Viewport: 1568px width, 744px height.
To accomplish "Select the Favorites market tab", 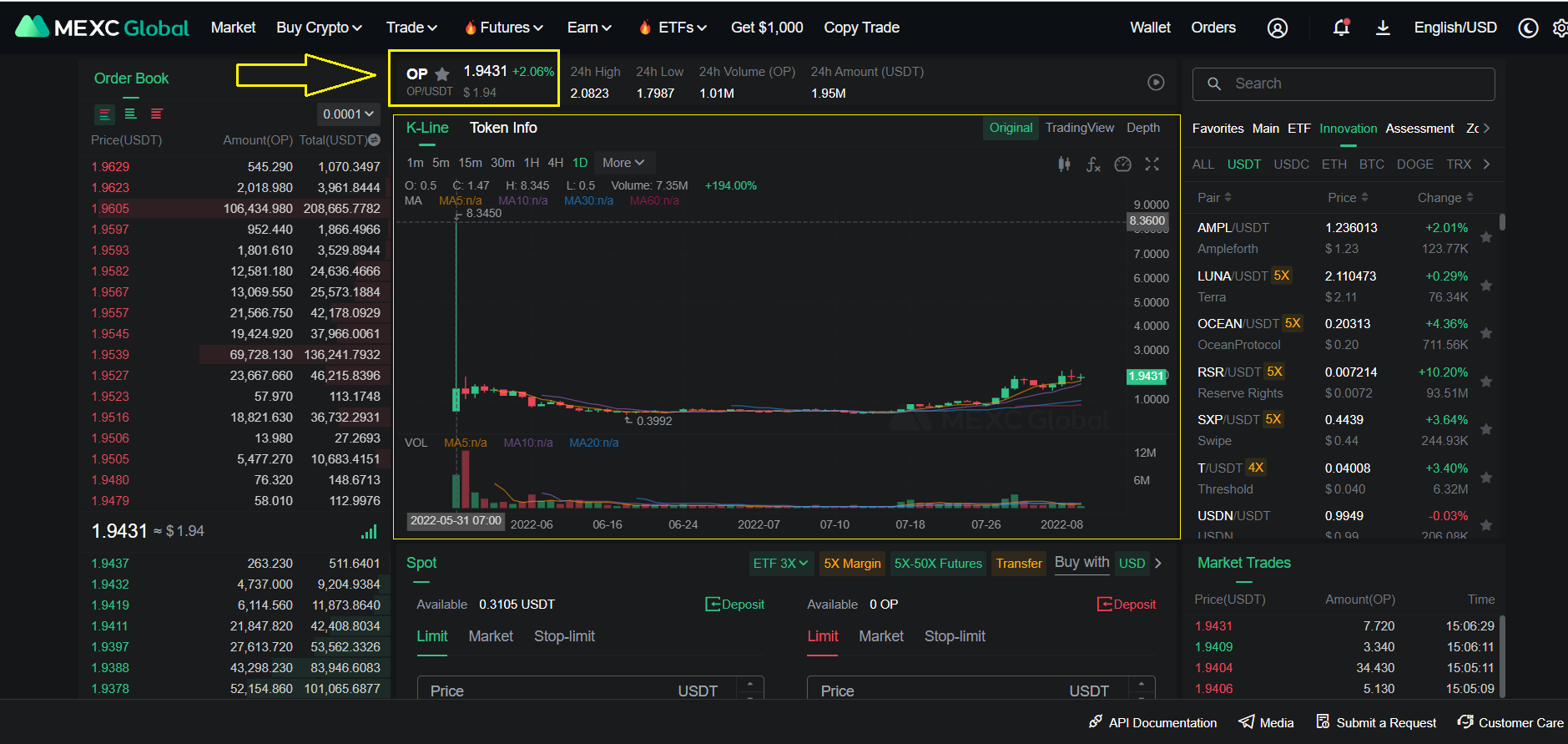I will 1218,129.
